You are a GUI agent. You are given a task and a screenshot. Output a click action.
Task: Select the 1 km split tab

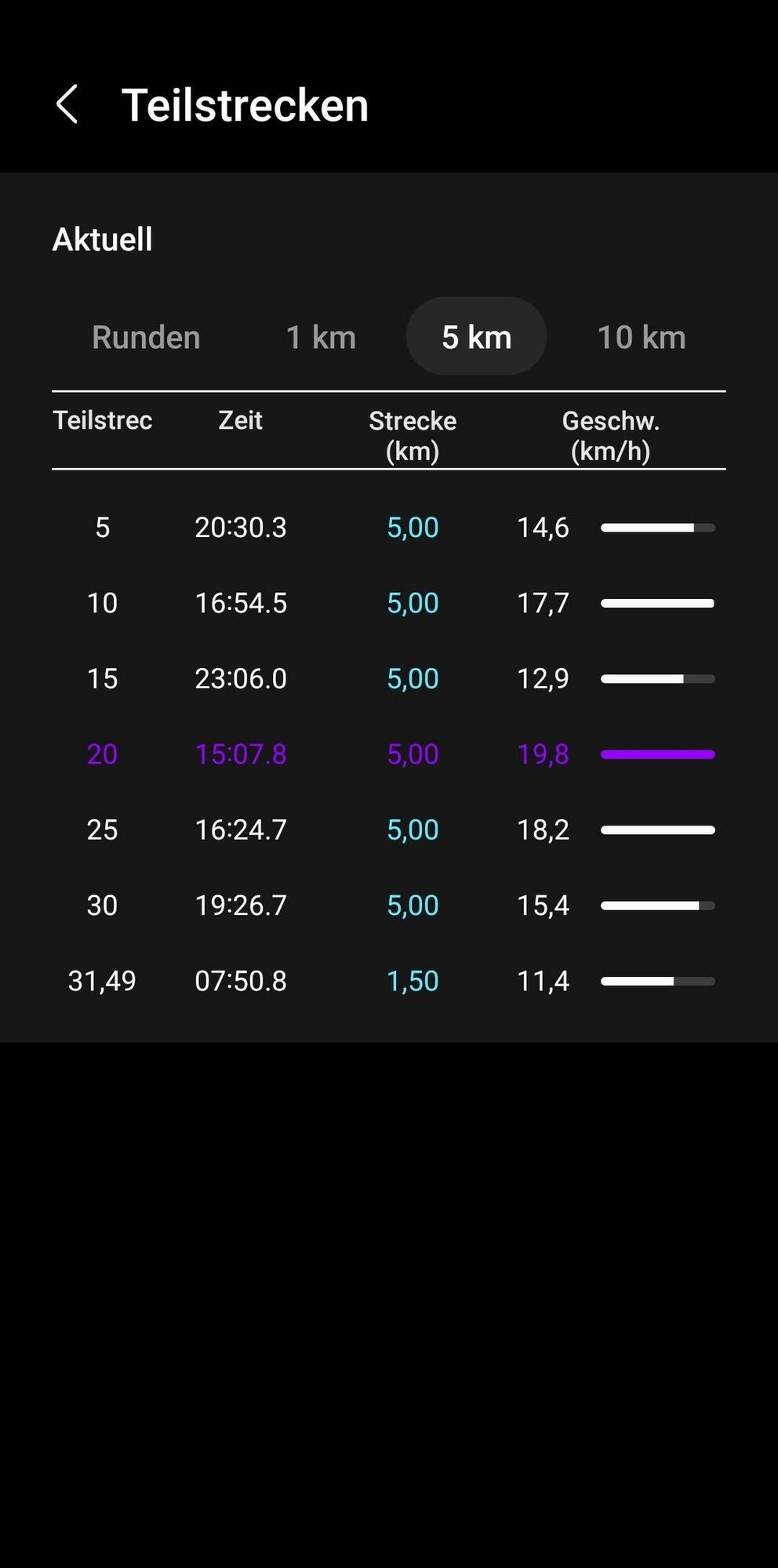click(321, 337)
